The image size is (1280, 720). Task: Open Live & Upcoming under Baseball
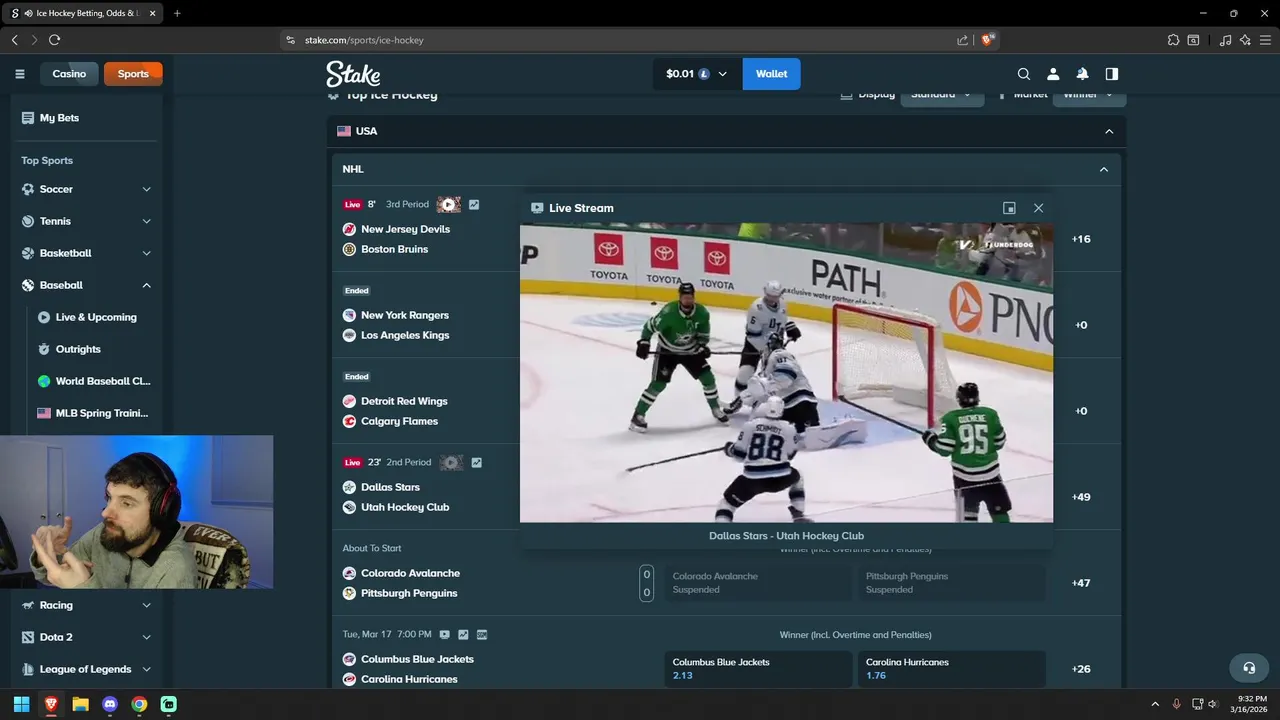point(96,317)
